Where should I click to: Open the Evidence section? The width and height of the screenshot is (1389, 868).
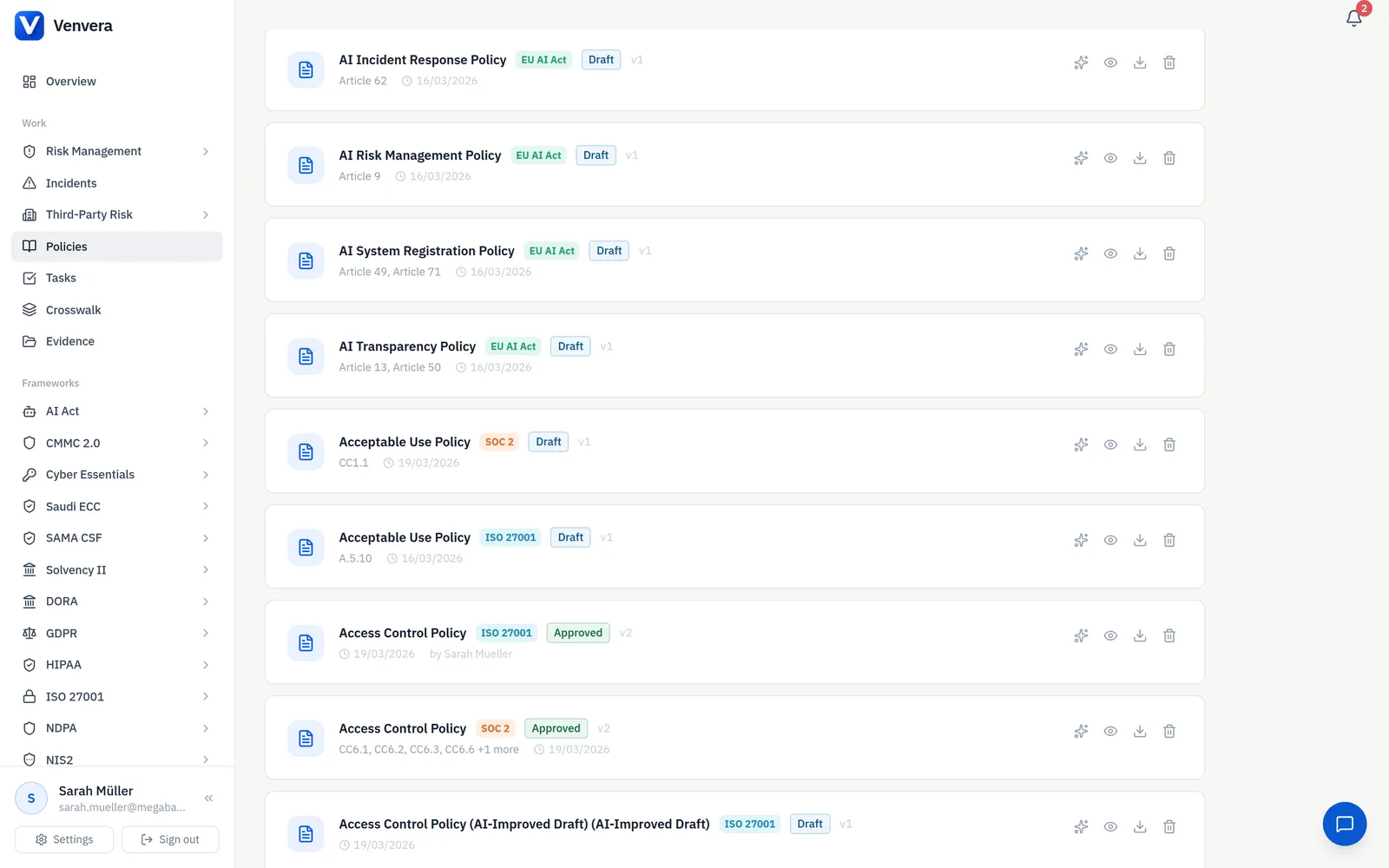click(x=117, y=341)
